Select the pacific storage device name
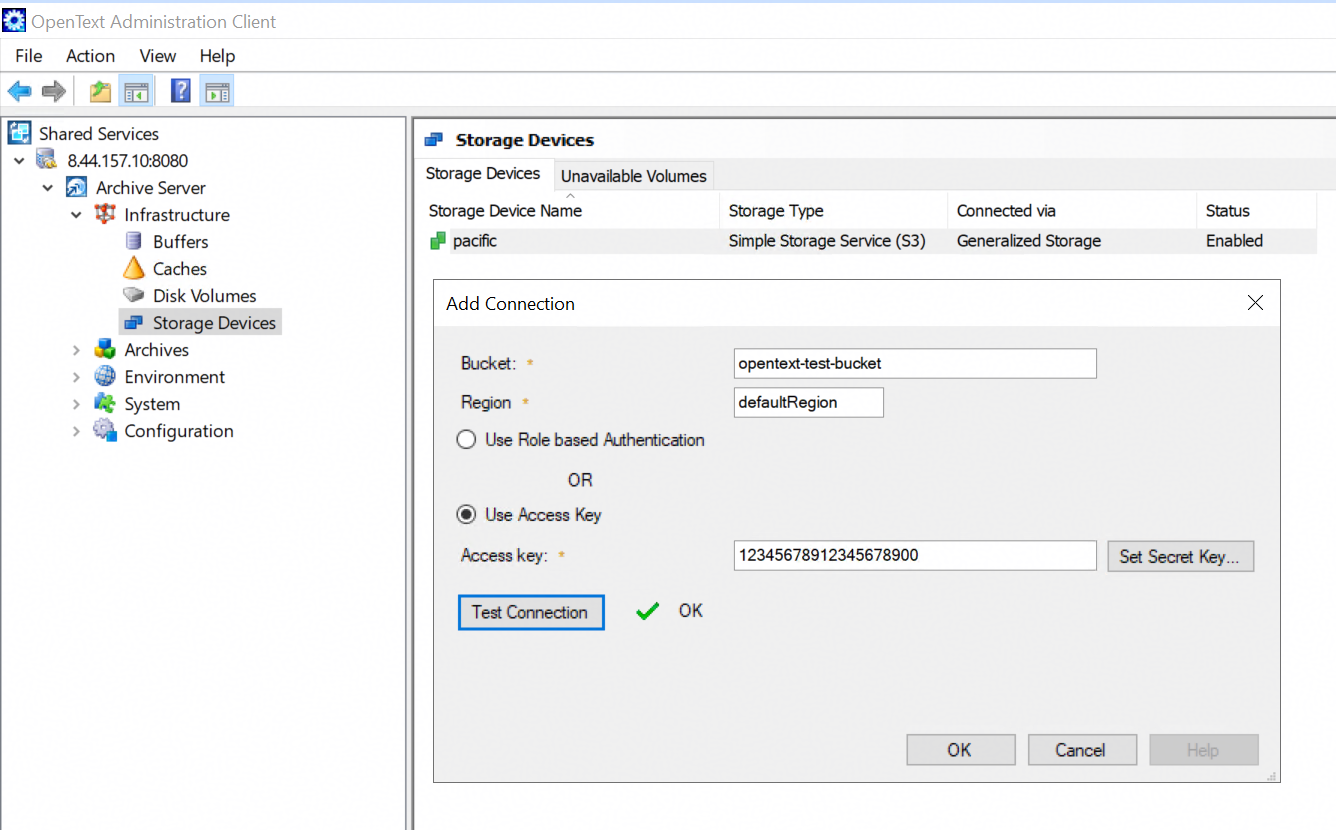1336x830 pixels. tap(475, 241)
